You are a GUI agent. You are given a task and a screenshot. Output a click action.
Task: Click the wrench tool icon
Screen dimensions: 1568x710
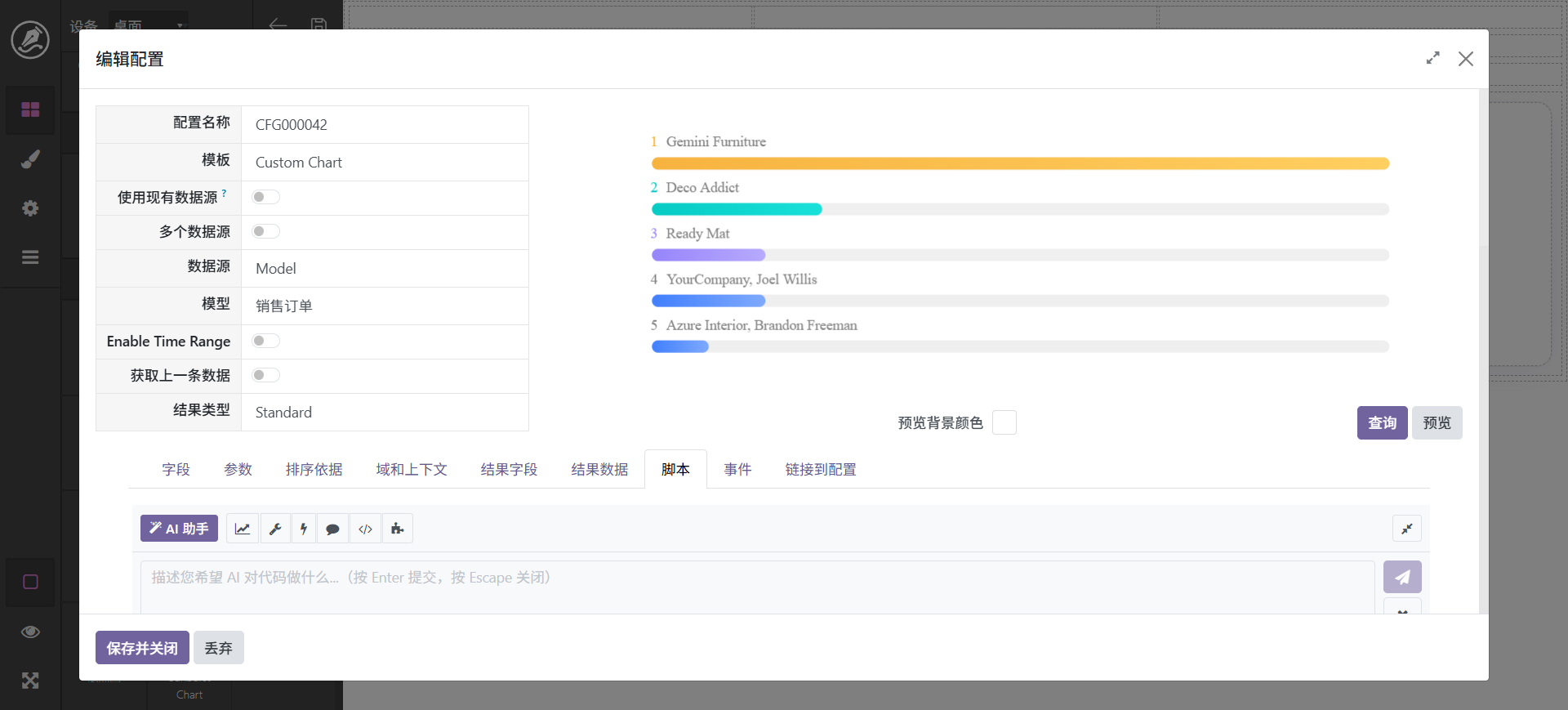tap(275, 529)
